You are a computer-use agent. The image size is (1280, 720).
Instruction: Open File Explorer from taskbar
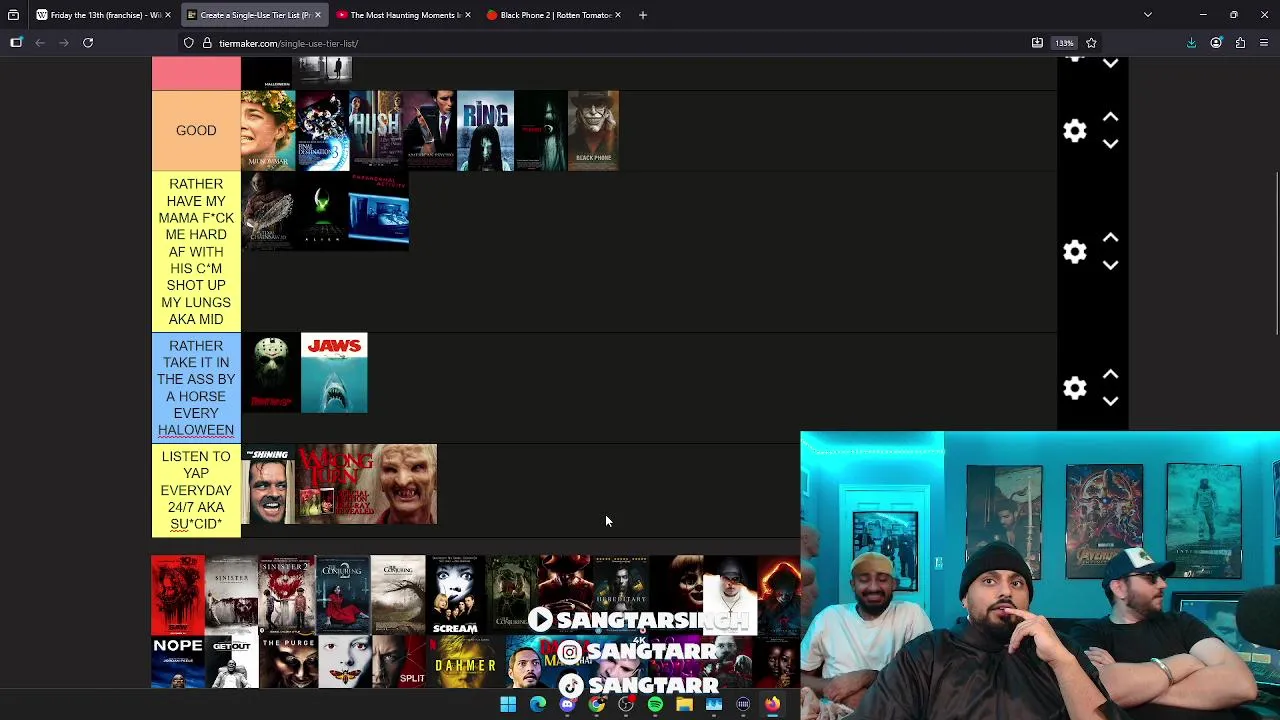(685, 705)
